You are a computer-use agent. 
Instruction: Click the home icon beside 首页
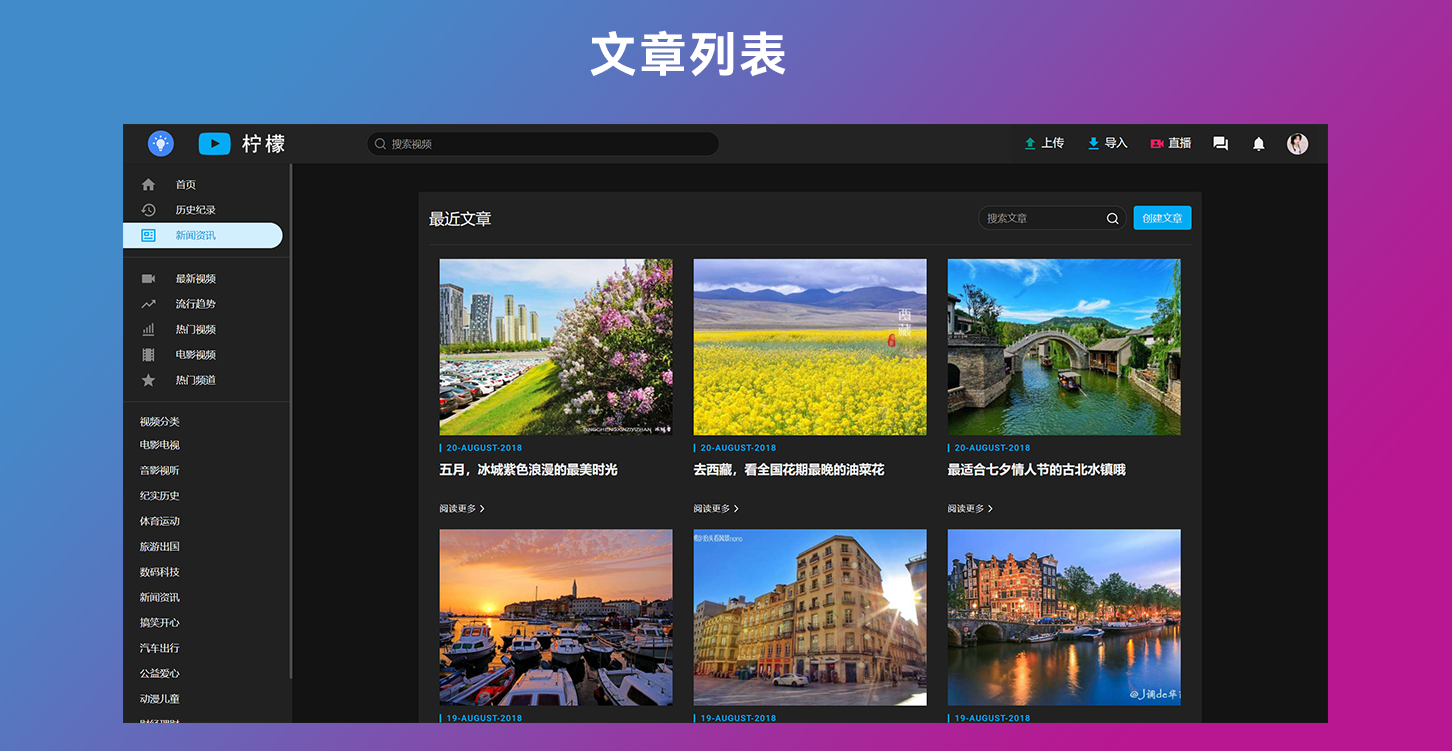point(149,185)
